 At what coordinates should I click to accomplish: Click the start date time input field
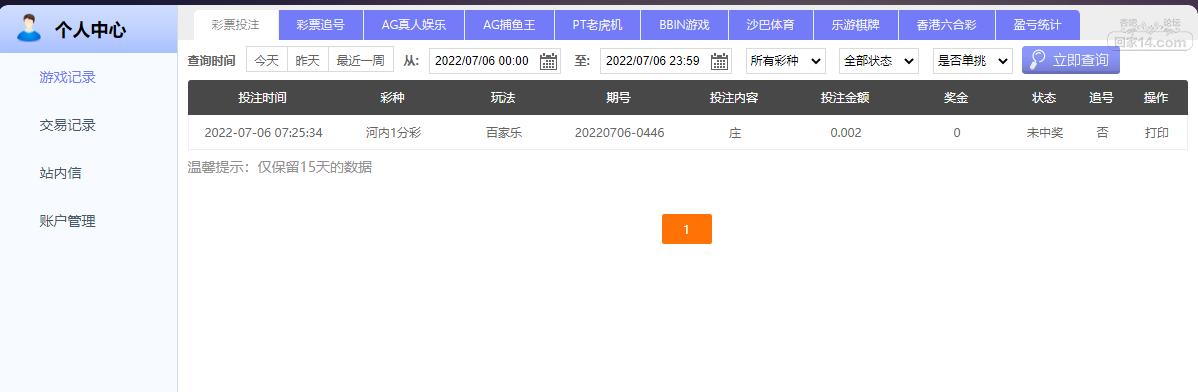coord(494,61)
